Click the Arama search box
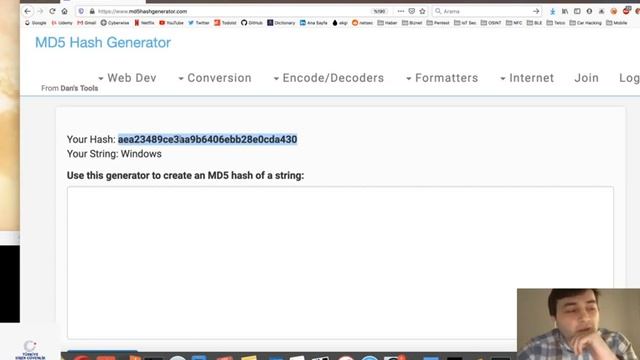Screen dimensions: 640x360 pos(486,11)
